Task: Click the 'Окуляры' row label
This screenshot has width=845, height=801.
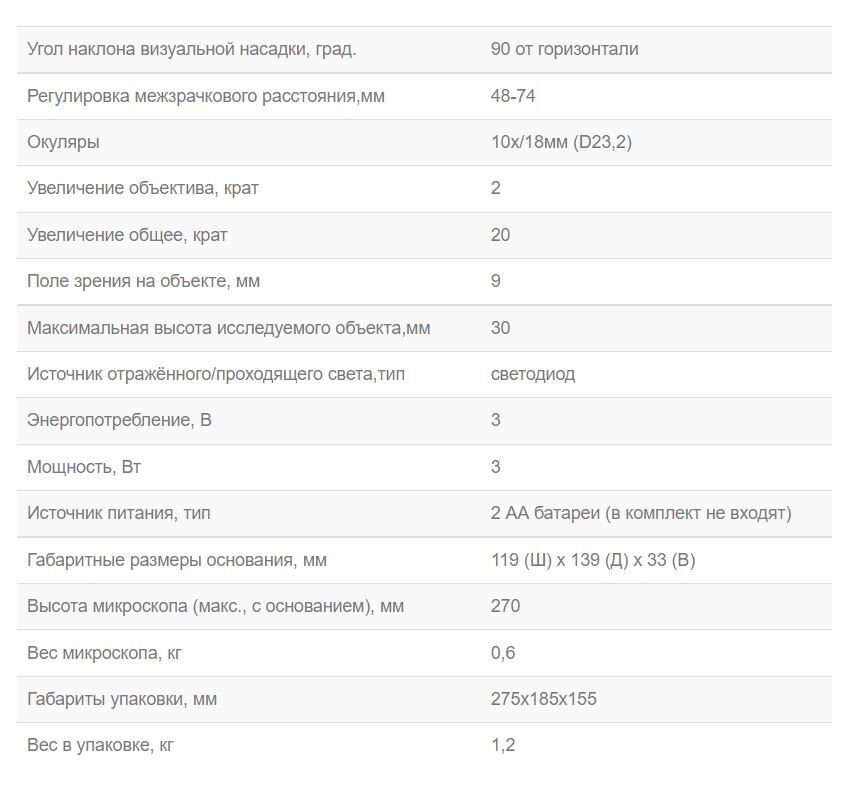Action: 63,142
